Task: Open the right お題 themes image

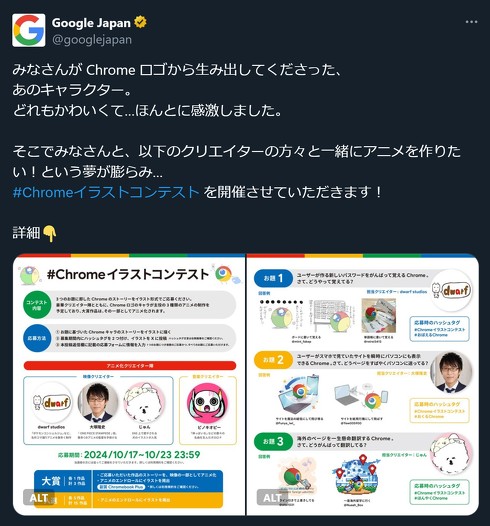Action: pos(363,384)
